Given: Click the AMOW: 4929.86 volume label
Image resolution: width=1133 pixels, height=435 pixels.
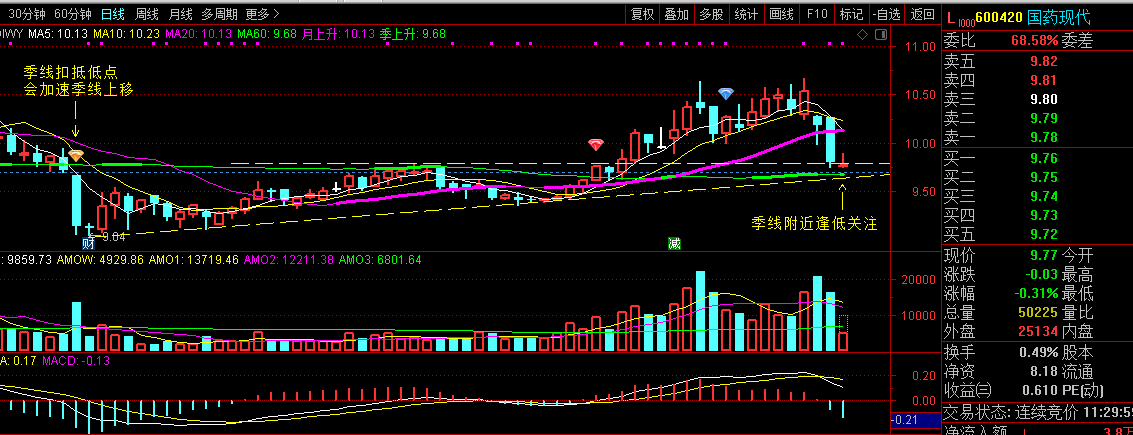Looking at the screenshot, I should (100, 259).
